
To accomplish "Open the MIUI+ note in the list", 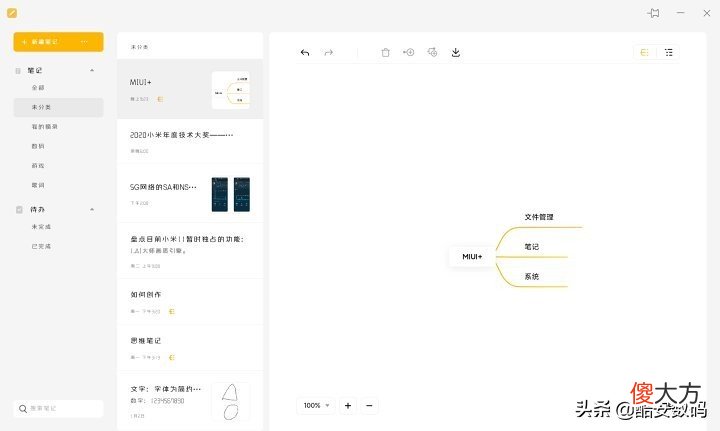I will [190, 89].
